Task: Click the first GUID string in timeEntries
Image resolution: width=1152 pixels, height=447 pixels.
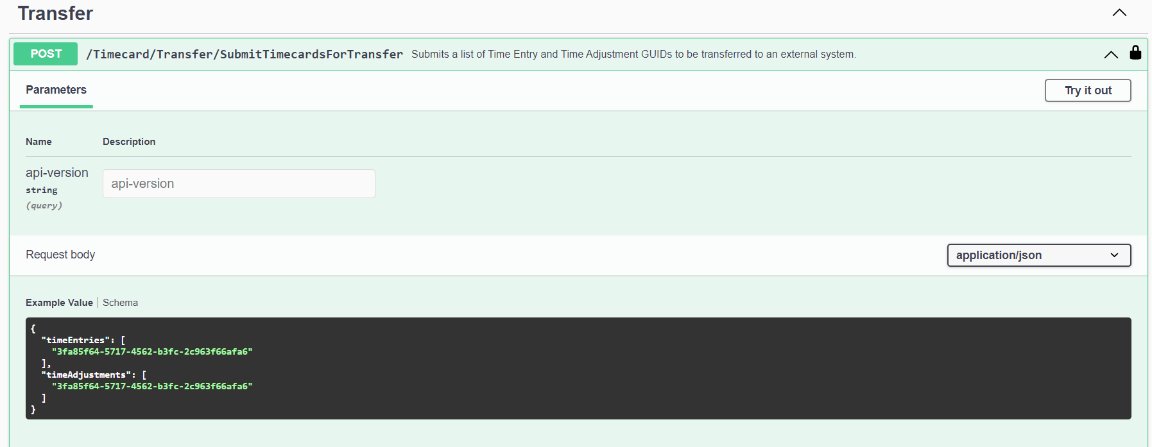Action: pyautogui.click(x=152, y=351)
